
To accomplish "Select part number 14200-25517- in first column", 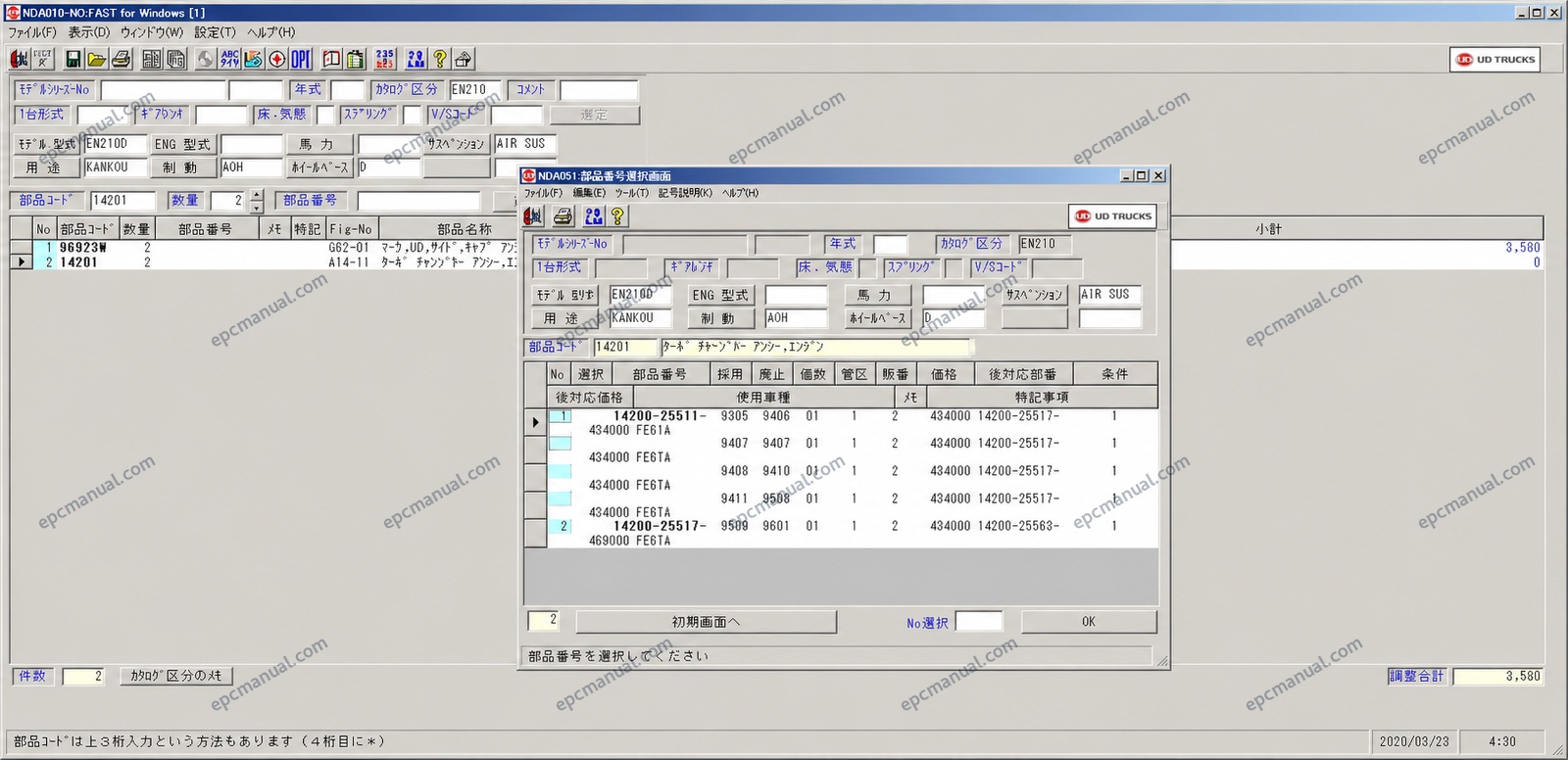I will [x=660, y=526].
